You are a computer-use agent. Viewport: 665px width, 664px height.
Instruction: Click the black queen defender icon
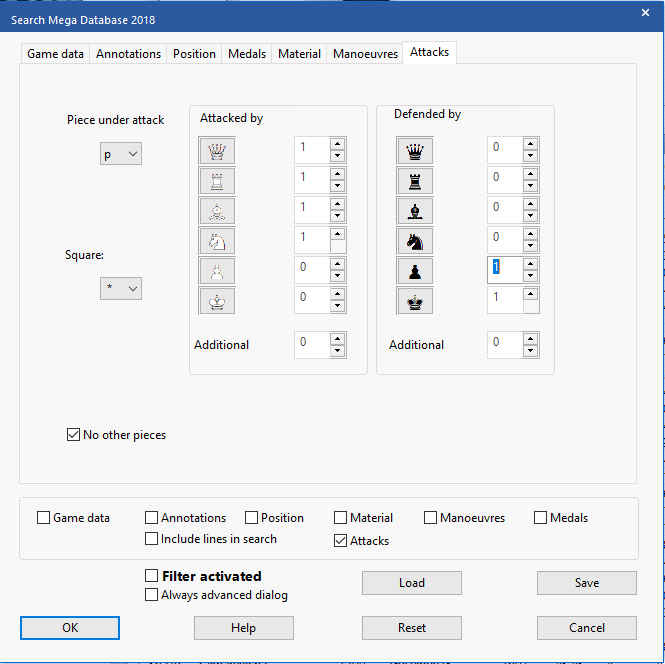pos(415,151)
